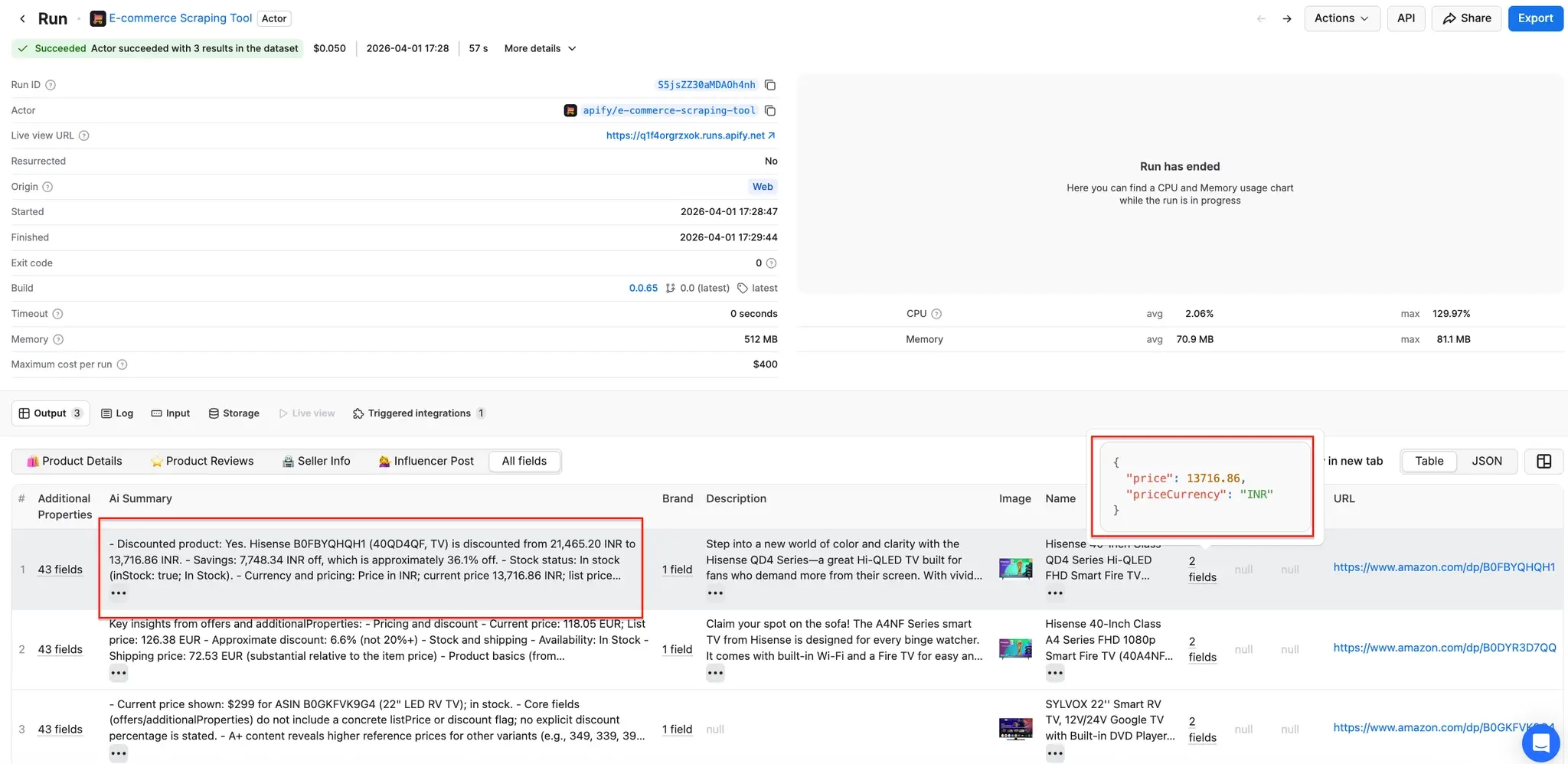Open the chat support bubble in bottom corner

point(1540,743)
